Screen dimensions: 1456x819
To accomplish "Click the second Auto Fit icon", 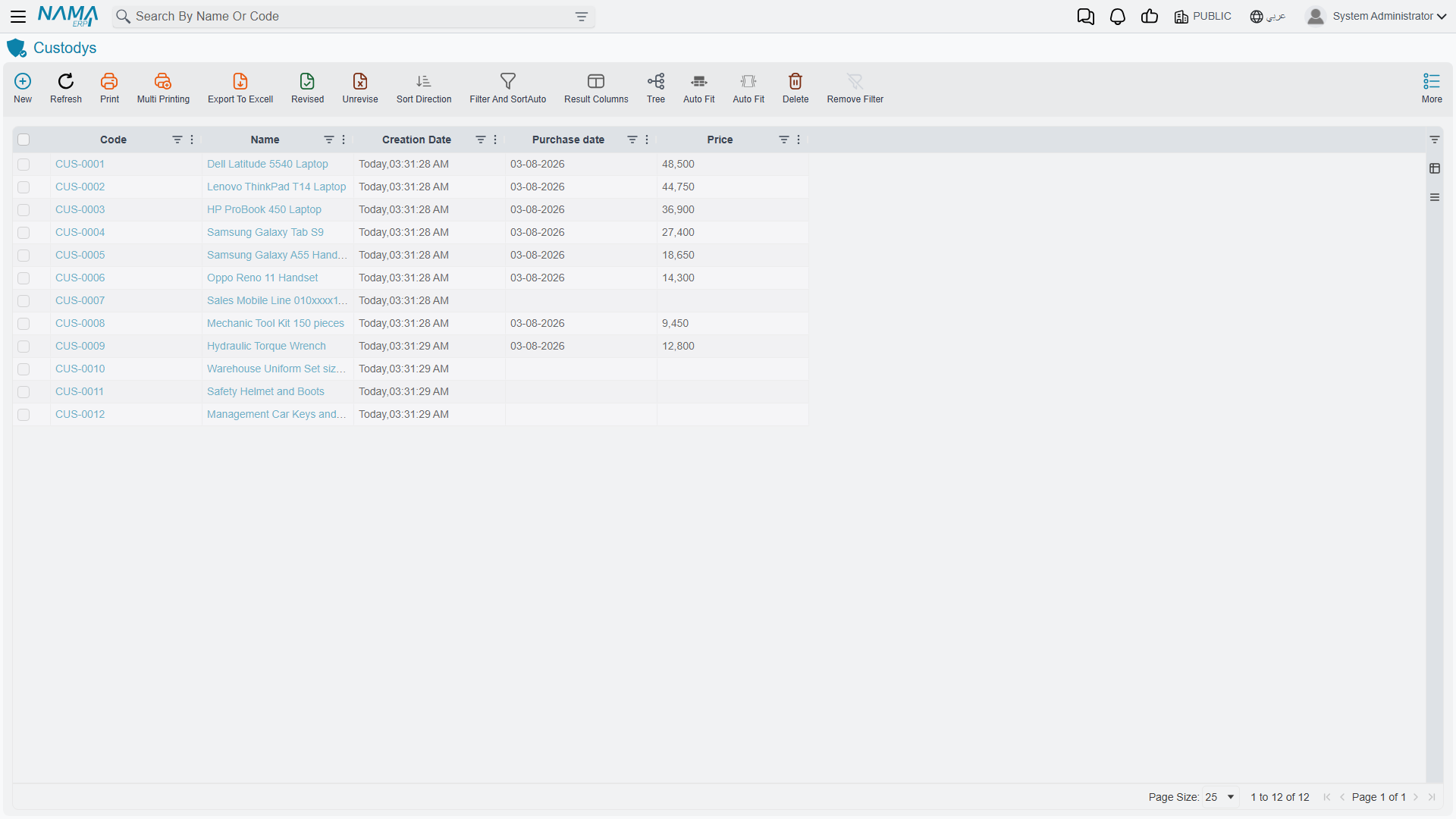I will 748,81.
